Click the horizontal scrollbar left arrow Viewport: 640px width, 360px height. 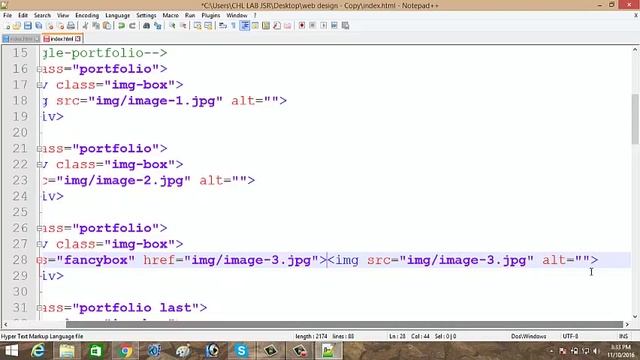click(5, 324)
